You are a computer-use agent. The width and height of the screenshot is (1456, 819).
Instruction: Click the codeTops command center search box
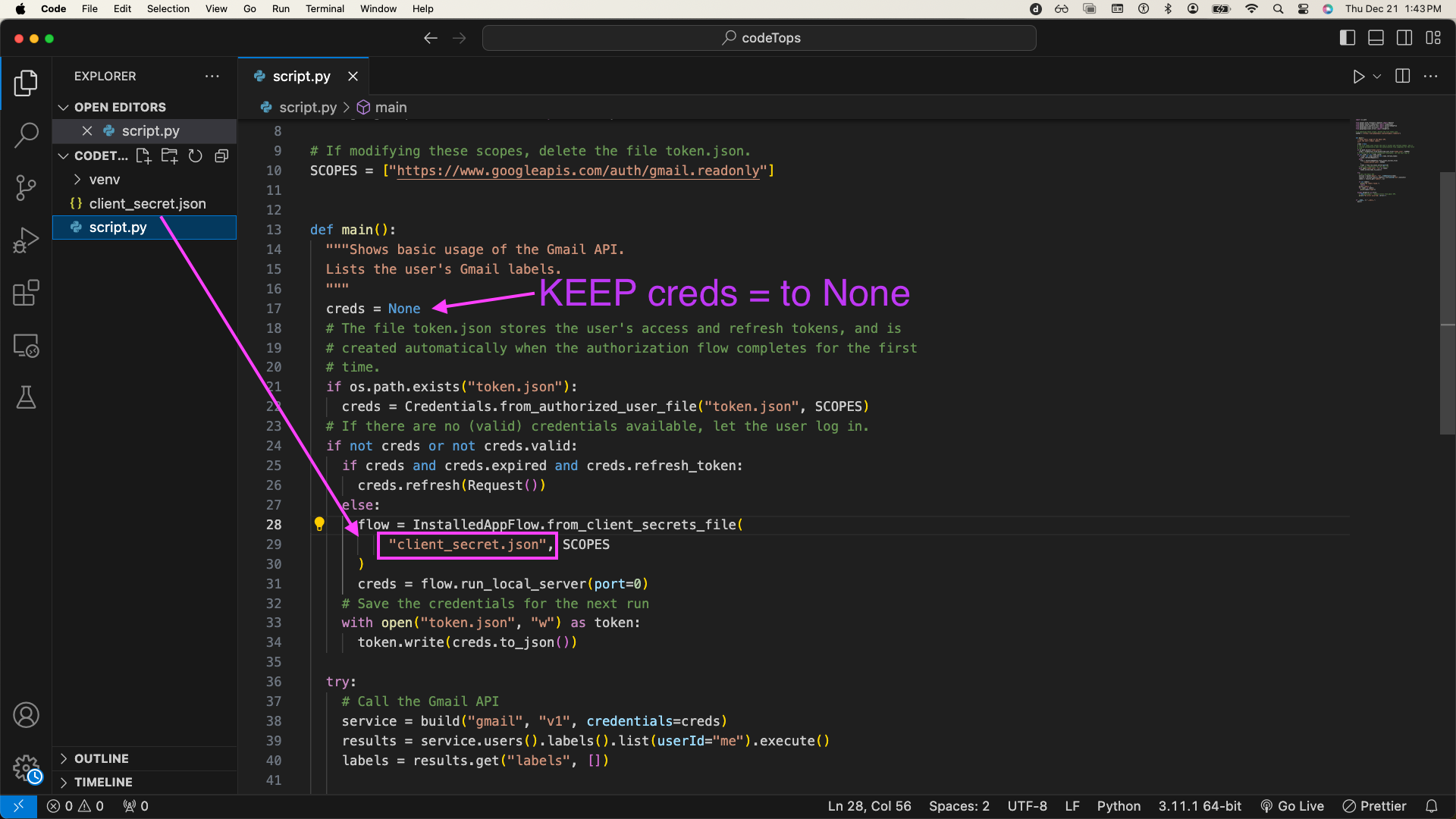759,38
